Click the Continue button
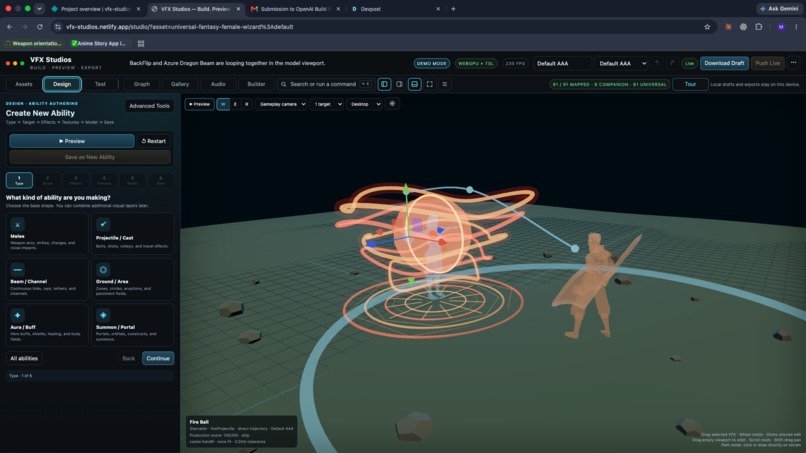 [158, 358]
